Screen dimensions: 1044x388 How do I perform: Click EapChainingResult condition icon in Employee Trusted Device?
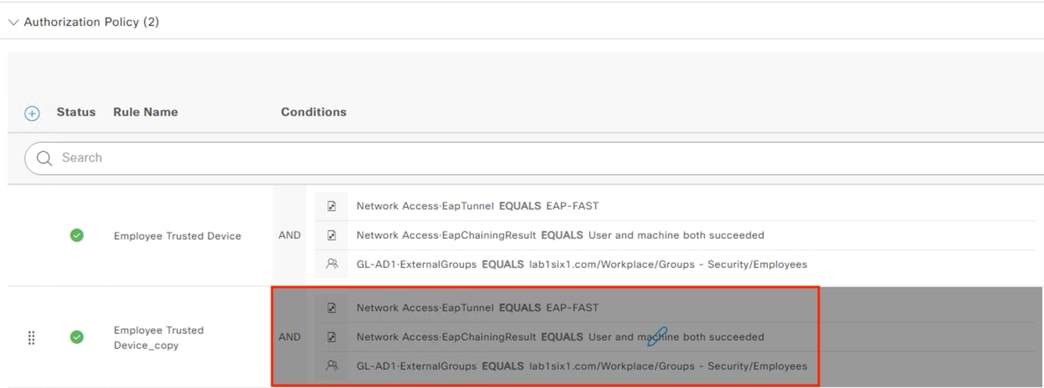[x=332, y=236]
